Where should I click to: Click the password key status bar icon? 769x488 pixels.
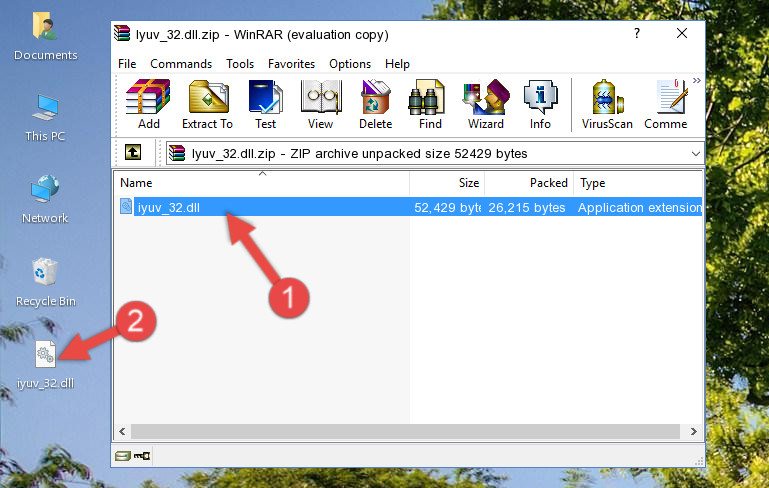click(x=142, y=456)
